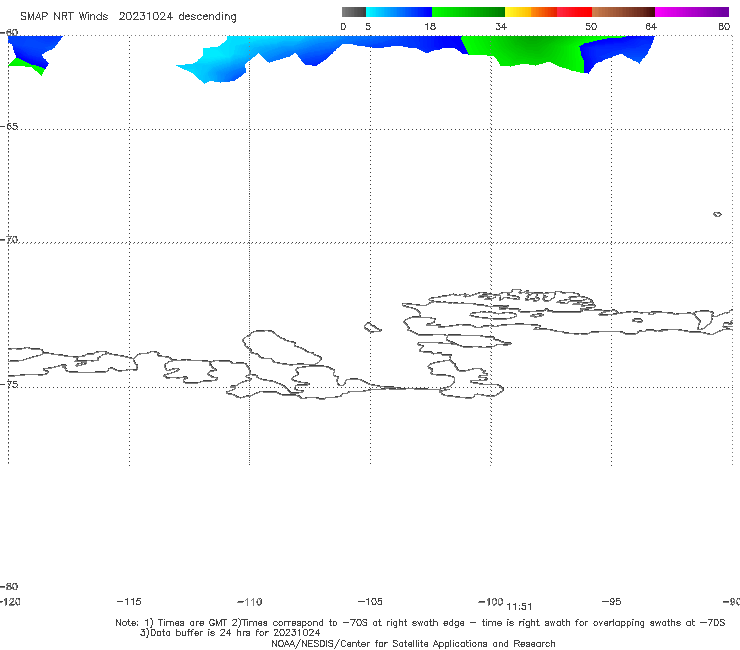Image resolution: width=740 pixels, height=650 pixels.
Task: Click the yellow-orange segment of the color bar
Action: pyautogui.click(x=531, y=12)
